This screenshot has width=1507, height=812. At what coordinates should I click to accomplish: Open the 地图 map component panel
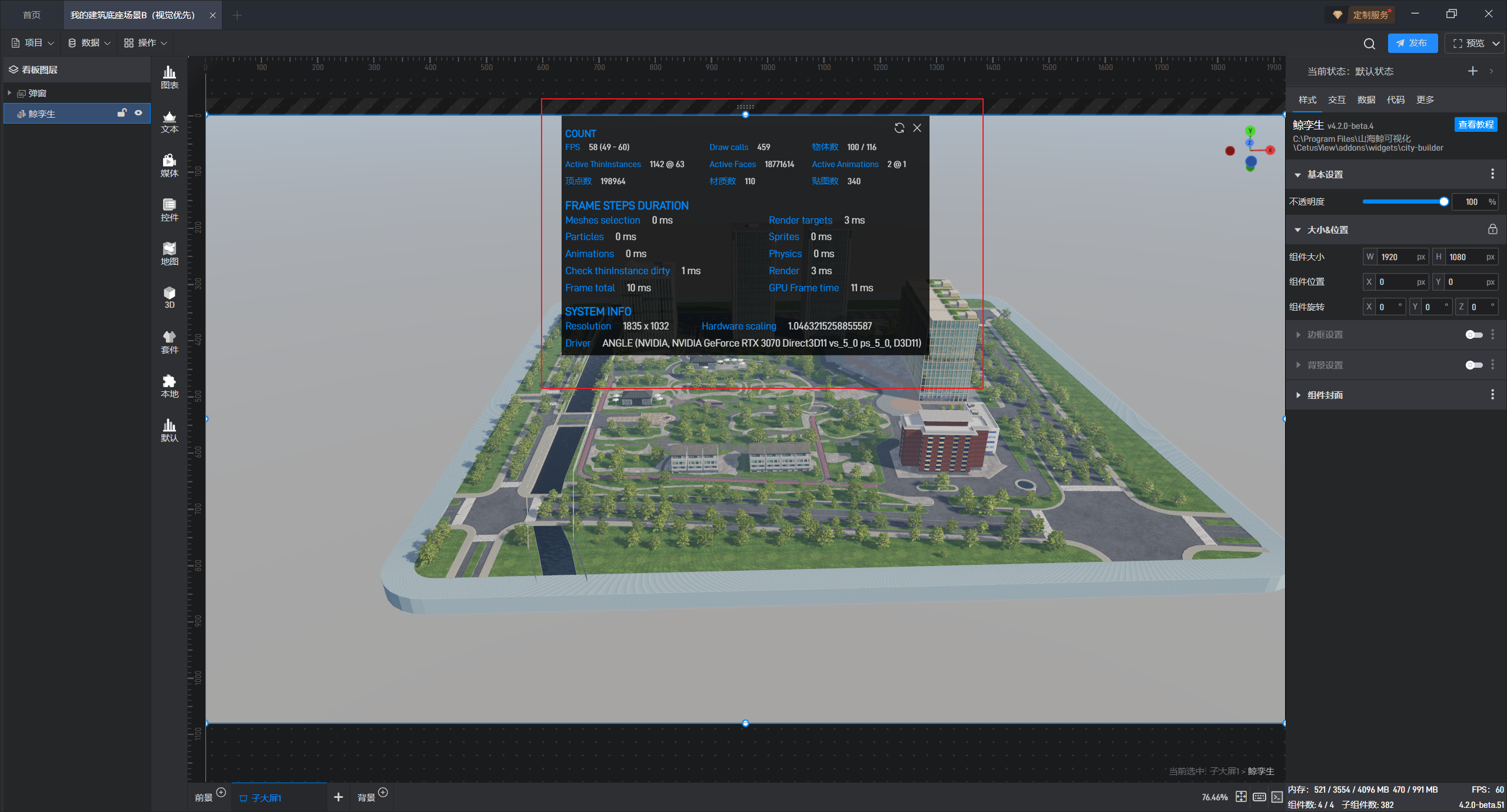click(170, 254)
